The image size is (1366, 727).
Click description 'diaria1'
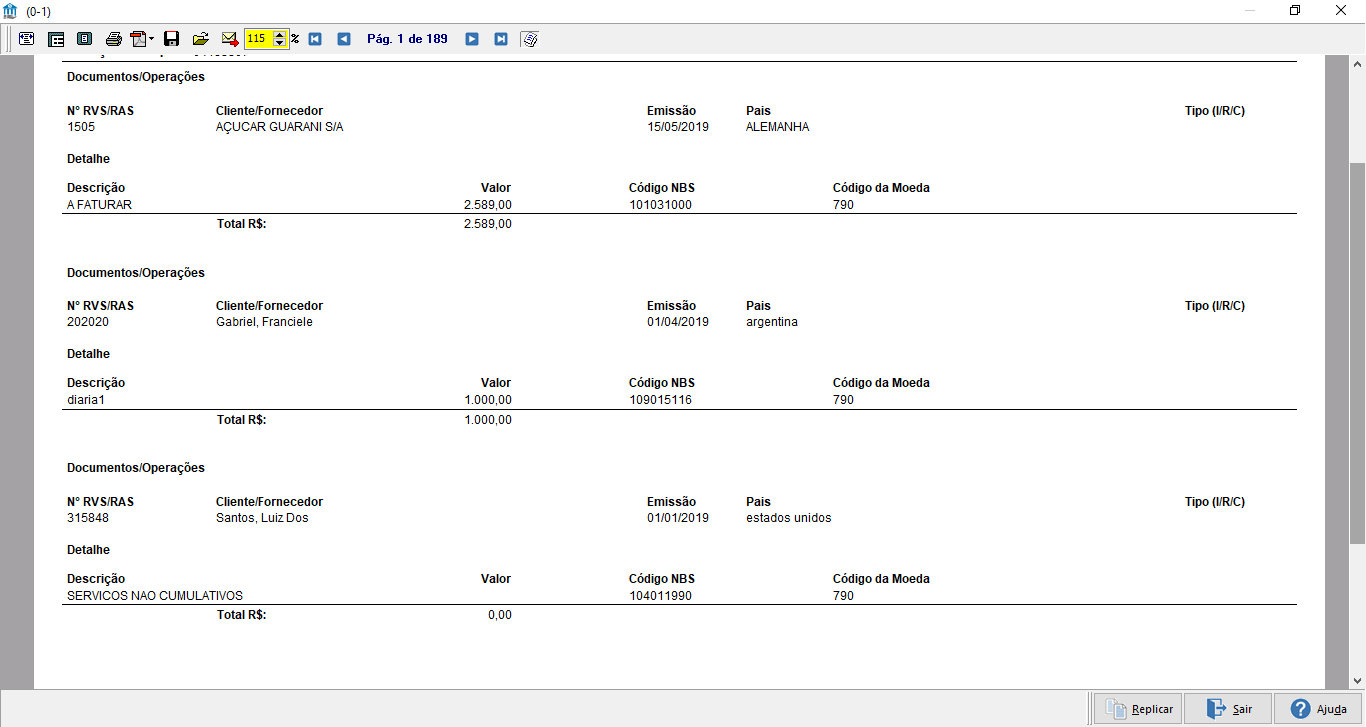click(x=86, y=400)
